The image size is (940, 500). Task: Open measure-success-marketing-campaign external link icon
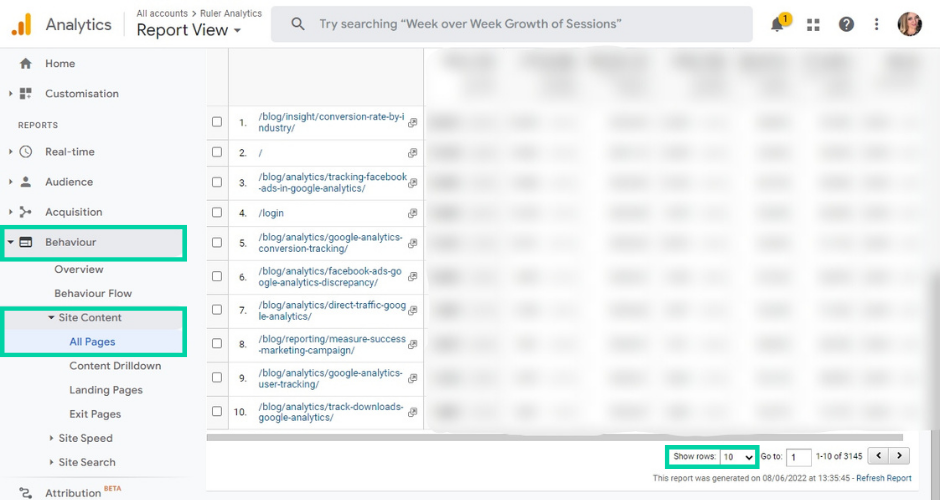[x=412, y=344]
